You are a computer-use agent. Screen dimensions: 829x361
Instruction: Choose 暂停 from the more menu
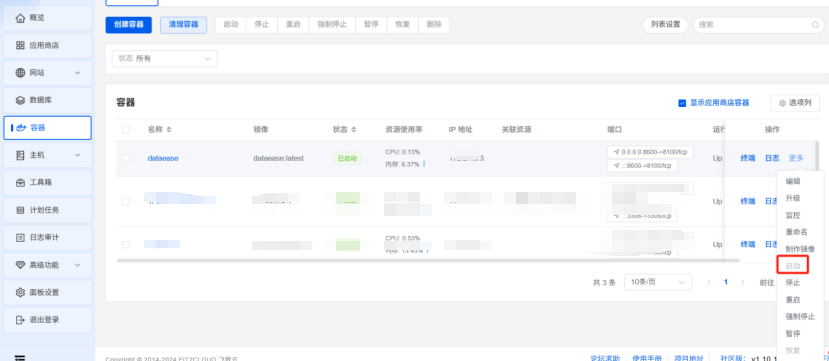click(x=793, y=334)
